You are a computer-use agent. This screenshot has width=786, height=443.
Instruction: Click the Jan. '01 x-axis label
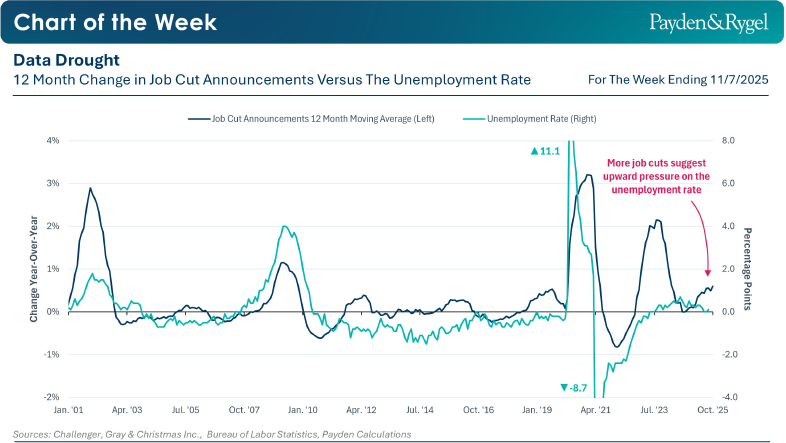coord(70,410)
